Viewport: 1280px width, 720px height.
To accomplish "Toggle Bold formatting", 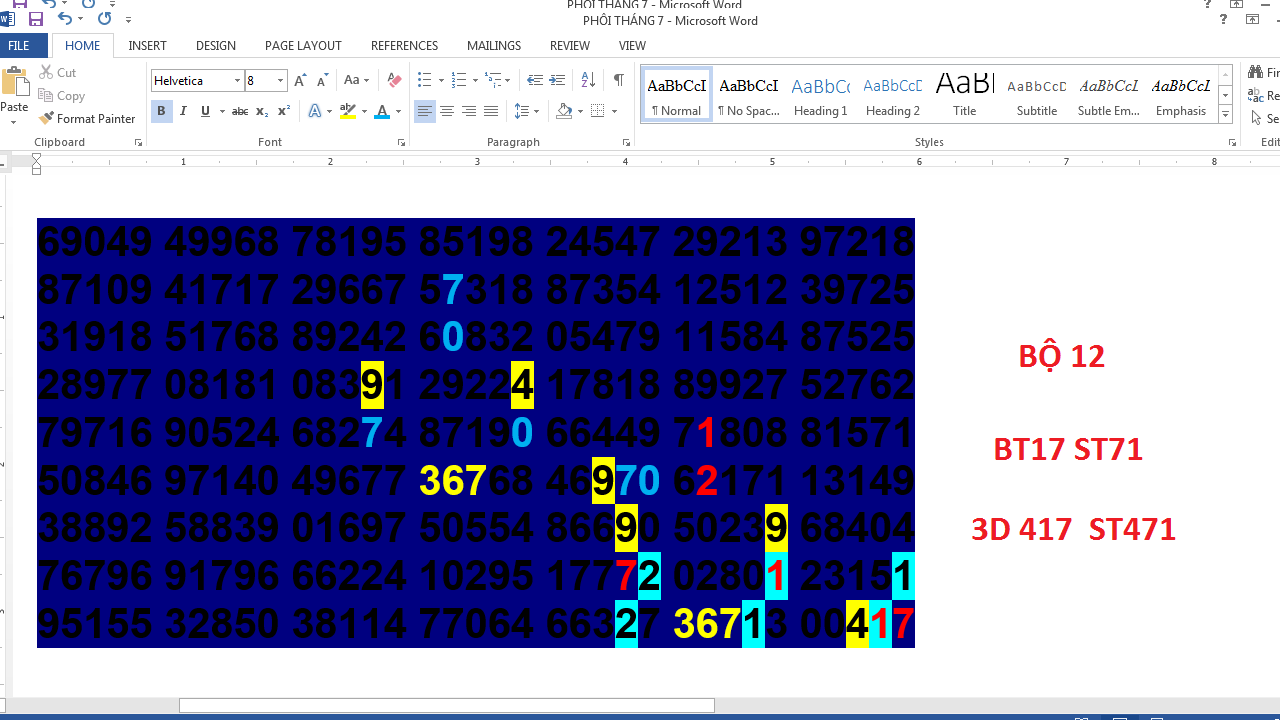I will (161, 111).
